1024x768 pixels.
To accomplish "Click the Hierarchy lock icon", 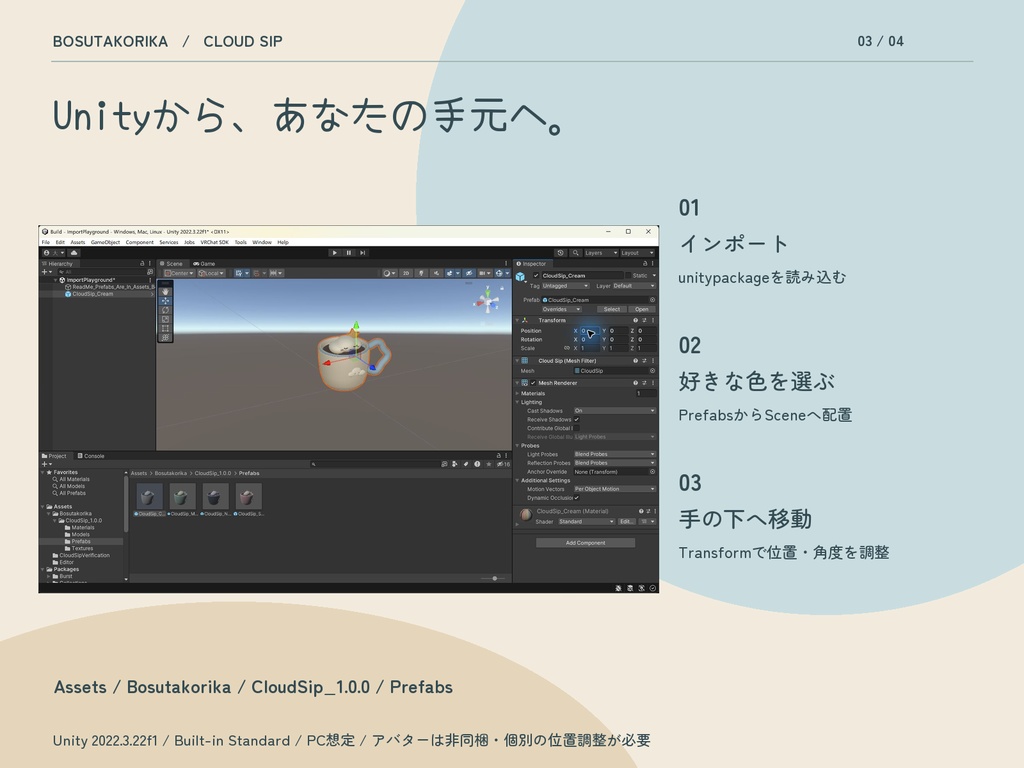I will click(x=142, y=264).
